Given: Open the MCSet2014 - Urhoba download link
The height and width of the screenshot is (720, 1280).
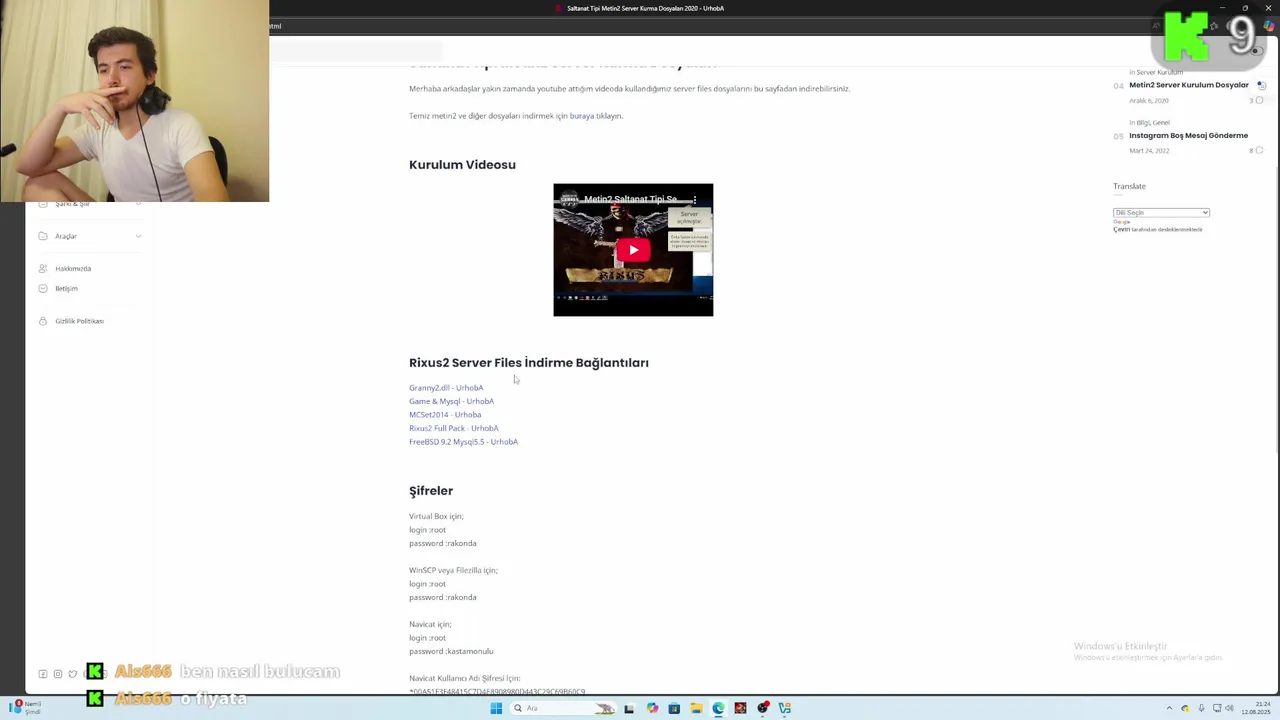Looking at the screenshot, I should [445, 415].
